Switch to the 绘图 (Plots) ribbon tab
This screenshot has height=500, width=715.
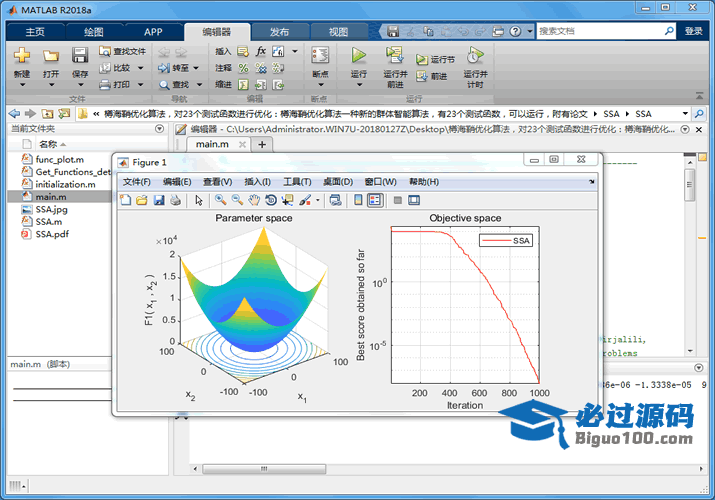(93, 31)
